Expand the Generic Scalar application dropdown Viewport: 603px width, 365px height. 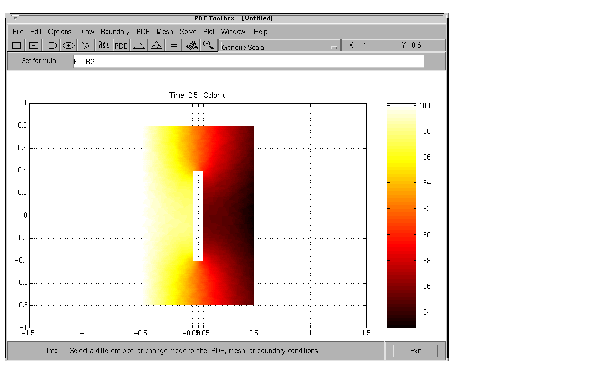coord(280,46)
